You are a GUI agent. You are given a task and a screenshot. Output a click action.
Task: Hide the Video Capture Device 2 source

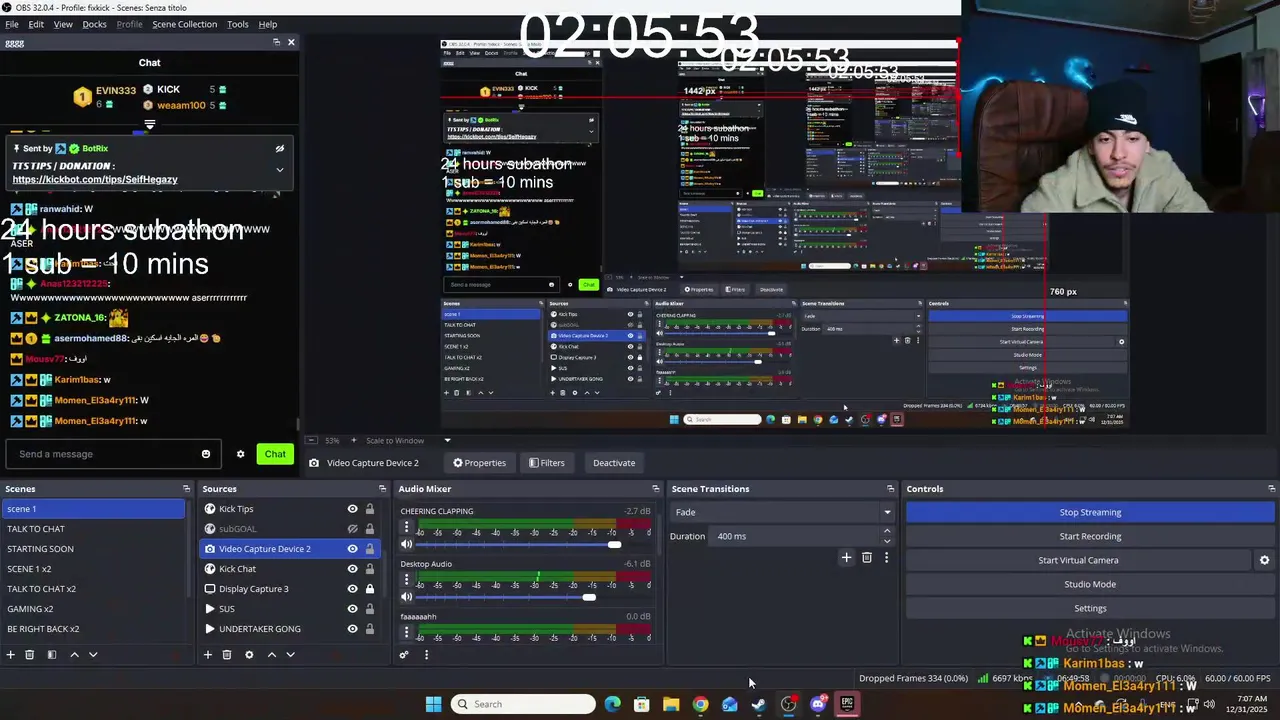(x=352, y=549)
